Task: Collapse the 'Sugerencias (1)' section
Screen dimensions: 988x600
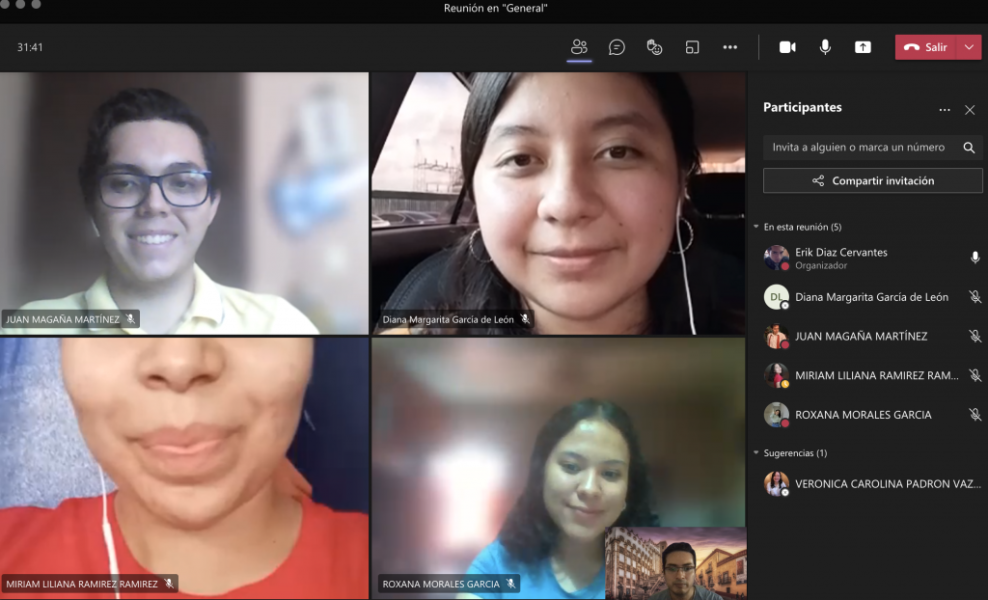Action: [757, 453]
